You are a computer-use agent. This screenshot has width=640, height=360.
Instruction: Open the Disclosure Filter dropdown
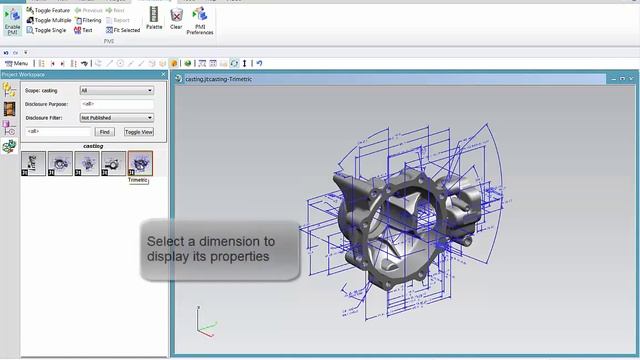click(117, 118)
